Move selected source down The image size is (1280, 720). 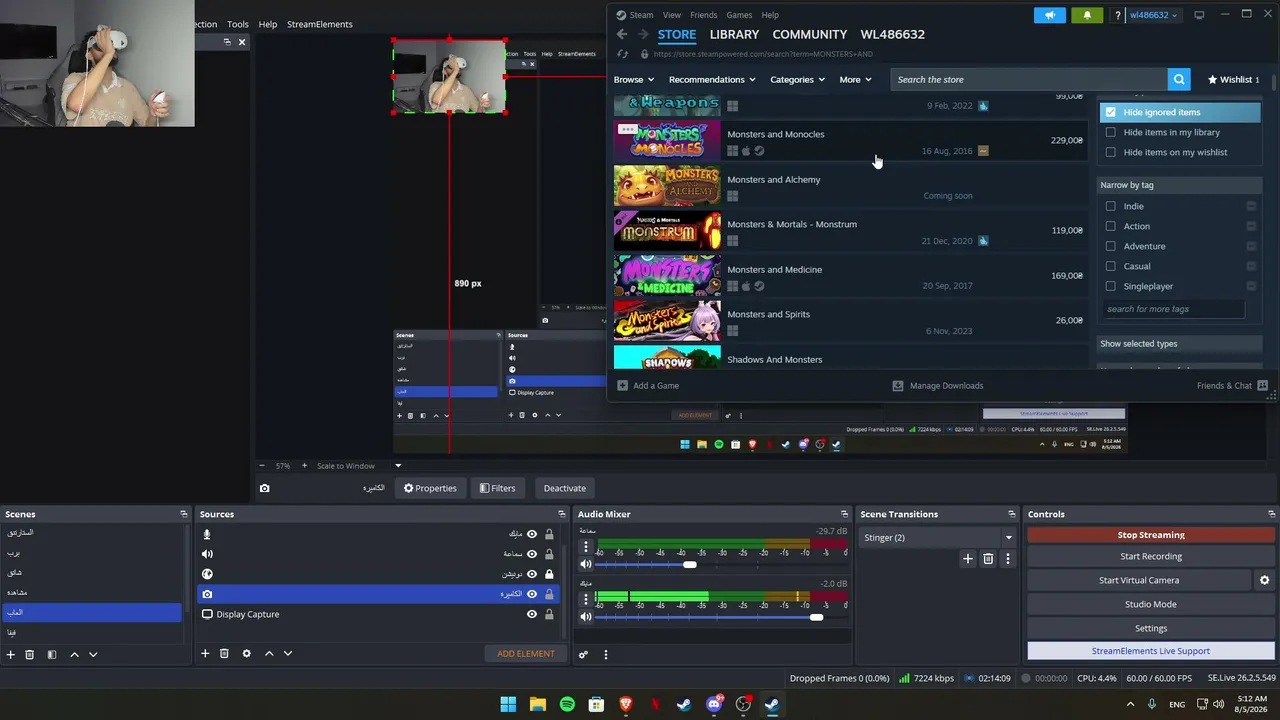(x=288, y=654)
